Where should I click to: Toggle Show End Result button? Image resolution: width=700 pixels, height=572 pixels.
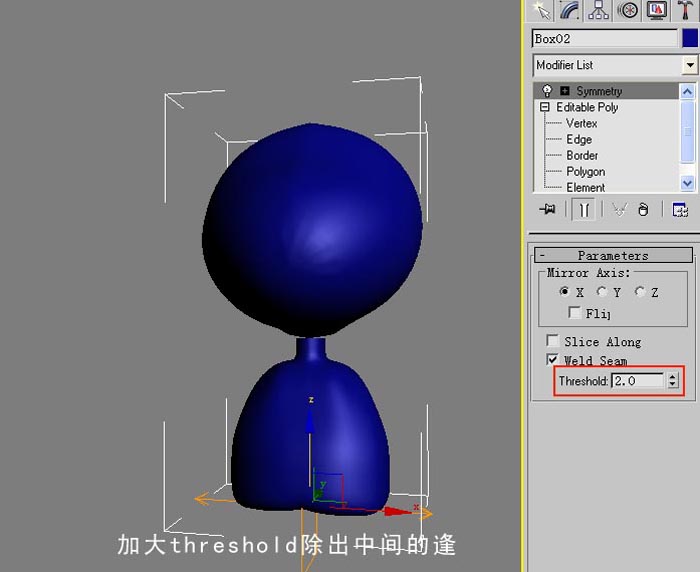pos(583,209)
